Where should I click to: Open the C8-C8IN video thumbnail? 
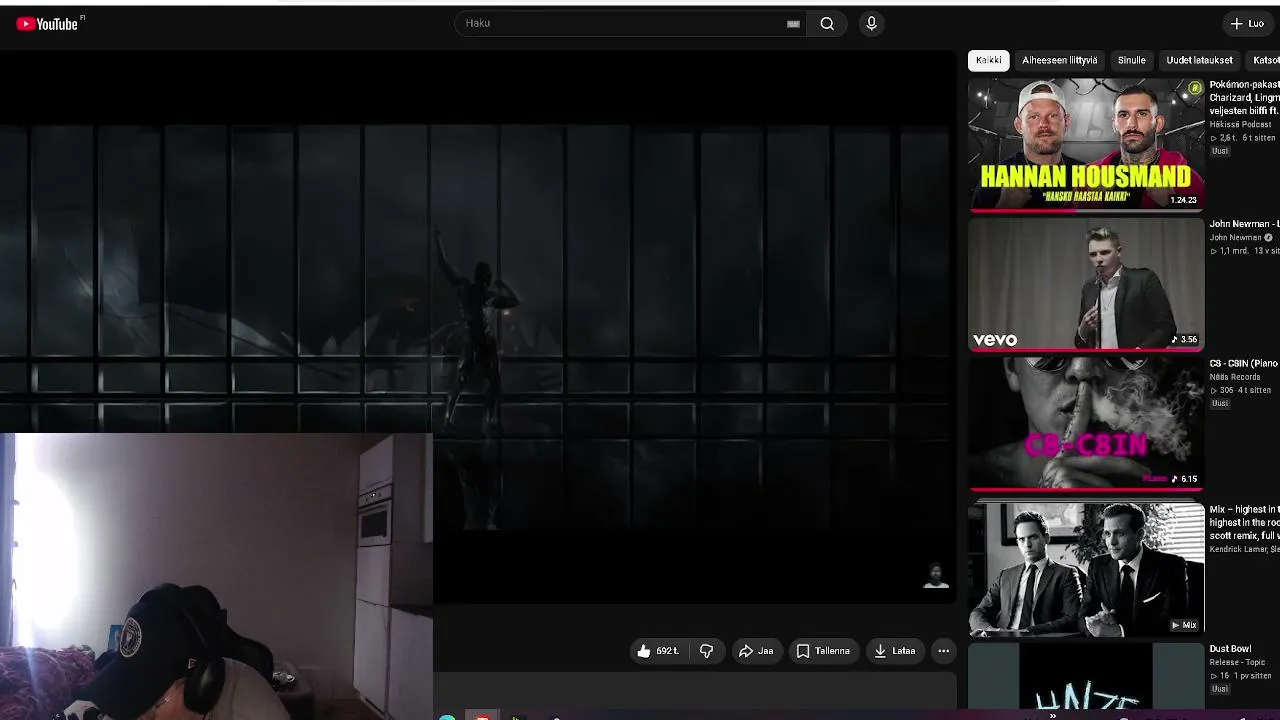[1086, 424]
